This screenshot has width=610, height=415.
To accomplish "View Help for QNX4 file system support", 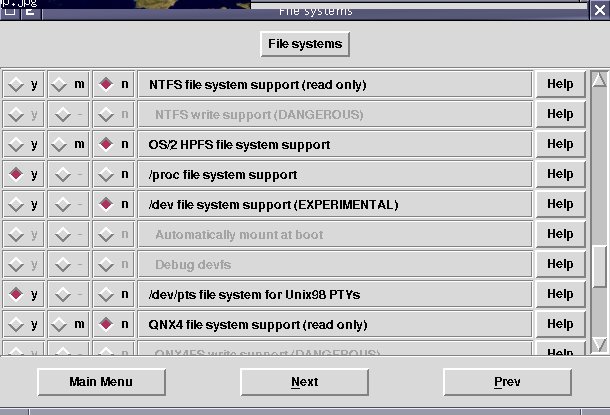I will tap(559, 325).
